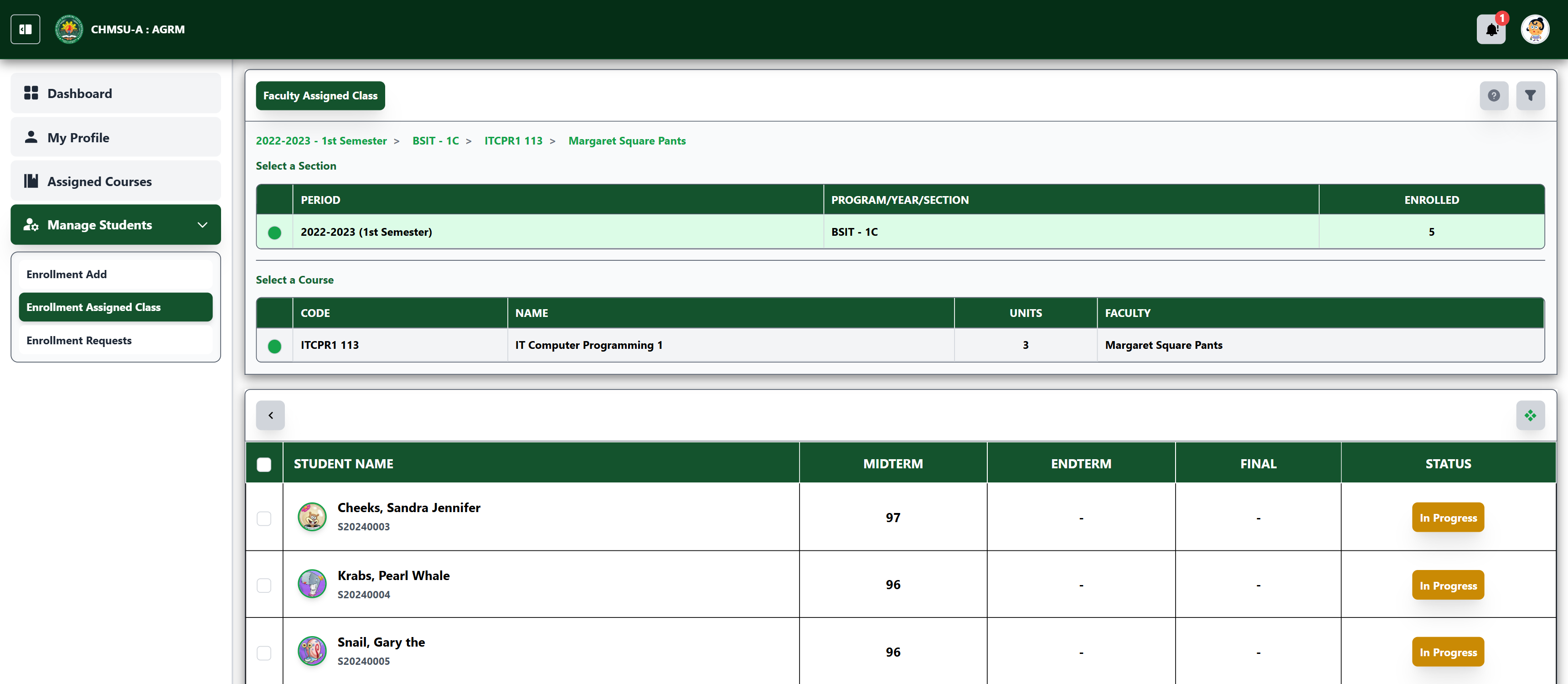This screenshot has width=1568, height=684.
Task: Click the back chevron button
Action: coord(270,415)
